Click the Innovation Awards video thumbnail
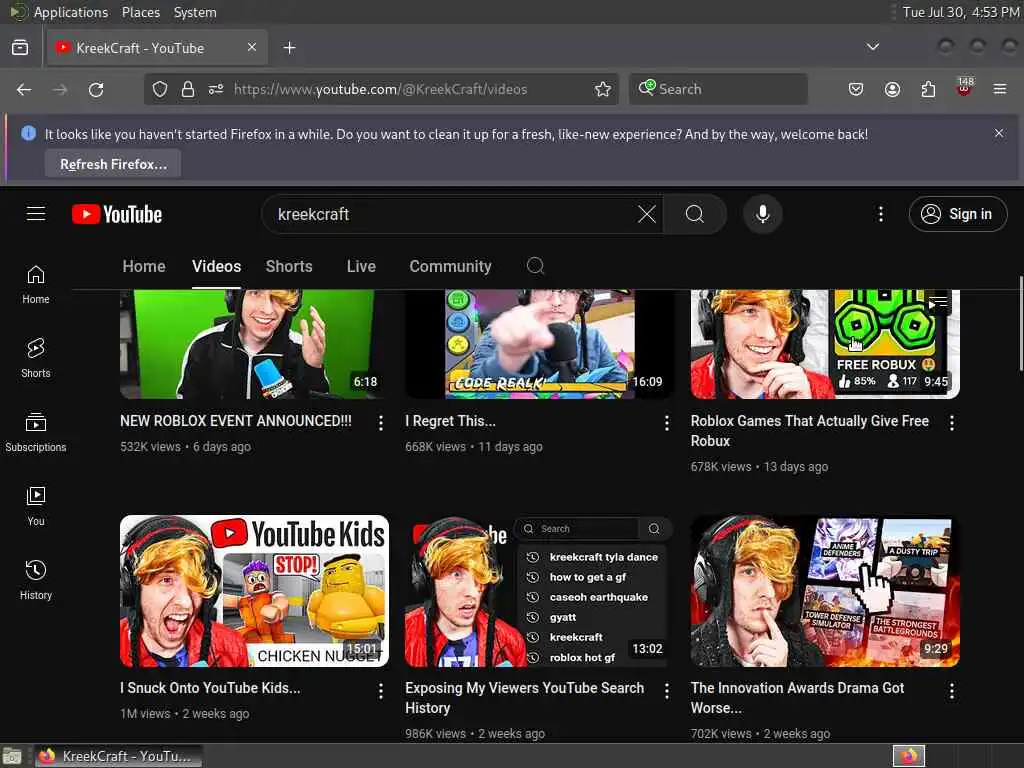Screen dimensions: 1024x768 pos(825,591)
